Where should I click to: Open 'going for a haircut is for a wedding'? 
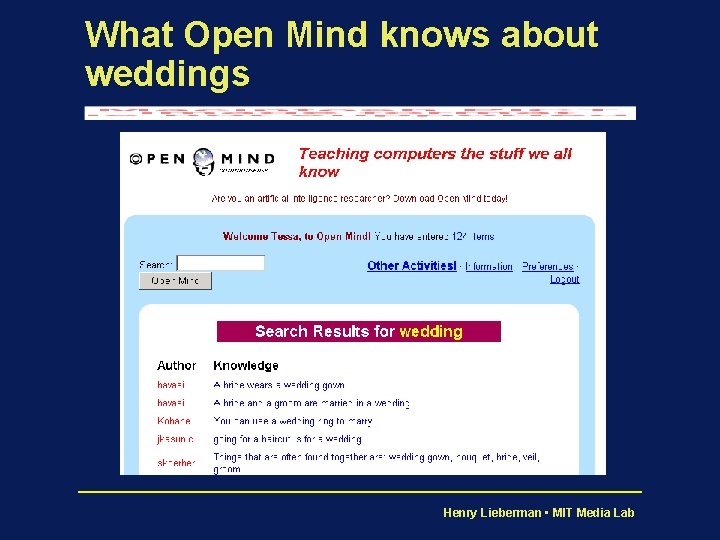287,439
